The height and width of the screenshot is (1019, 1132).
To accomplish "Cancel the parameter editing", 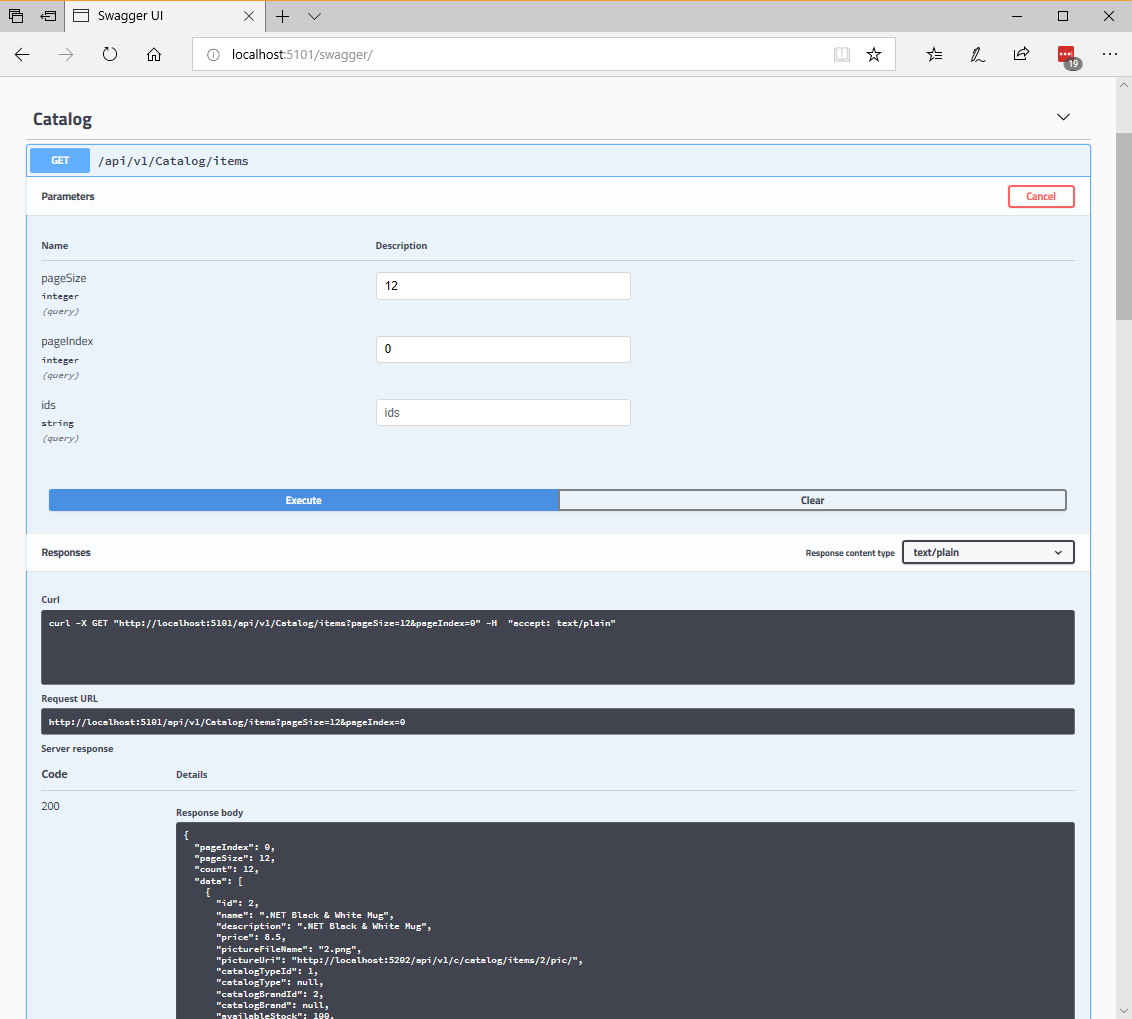I will click(1041, 196).
